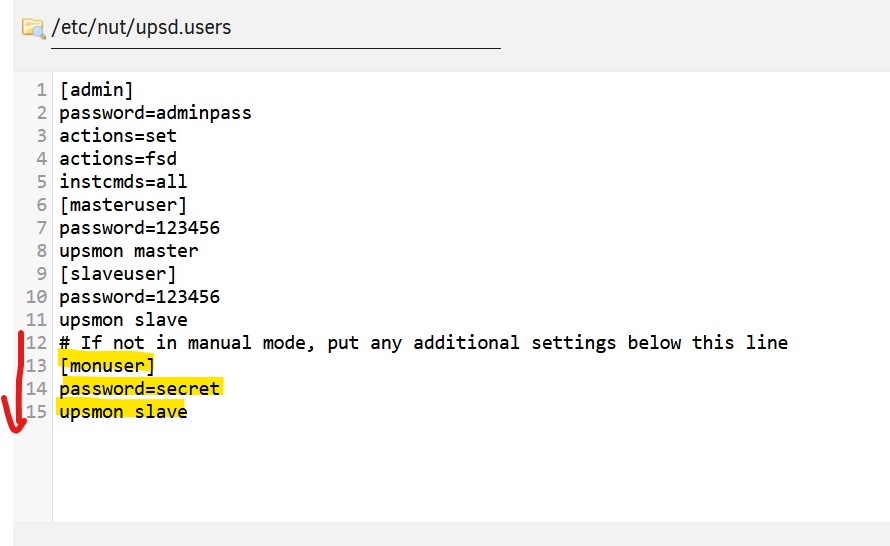This screenshot has width=890, height=546.
Task: Click the actions=fsd line
Action: click(118, 159)
